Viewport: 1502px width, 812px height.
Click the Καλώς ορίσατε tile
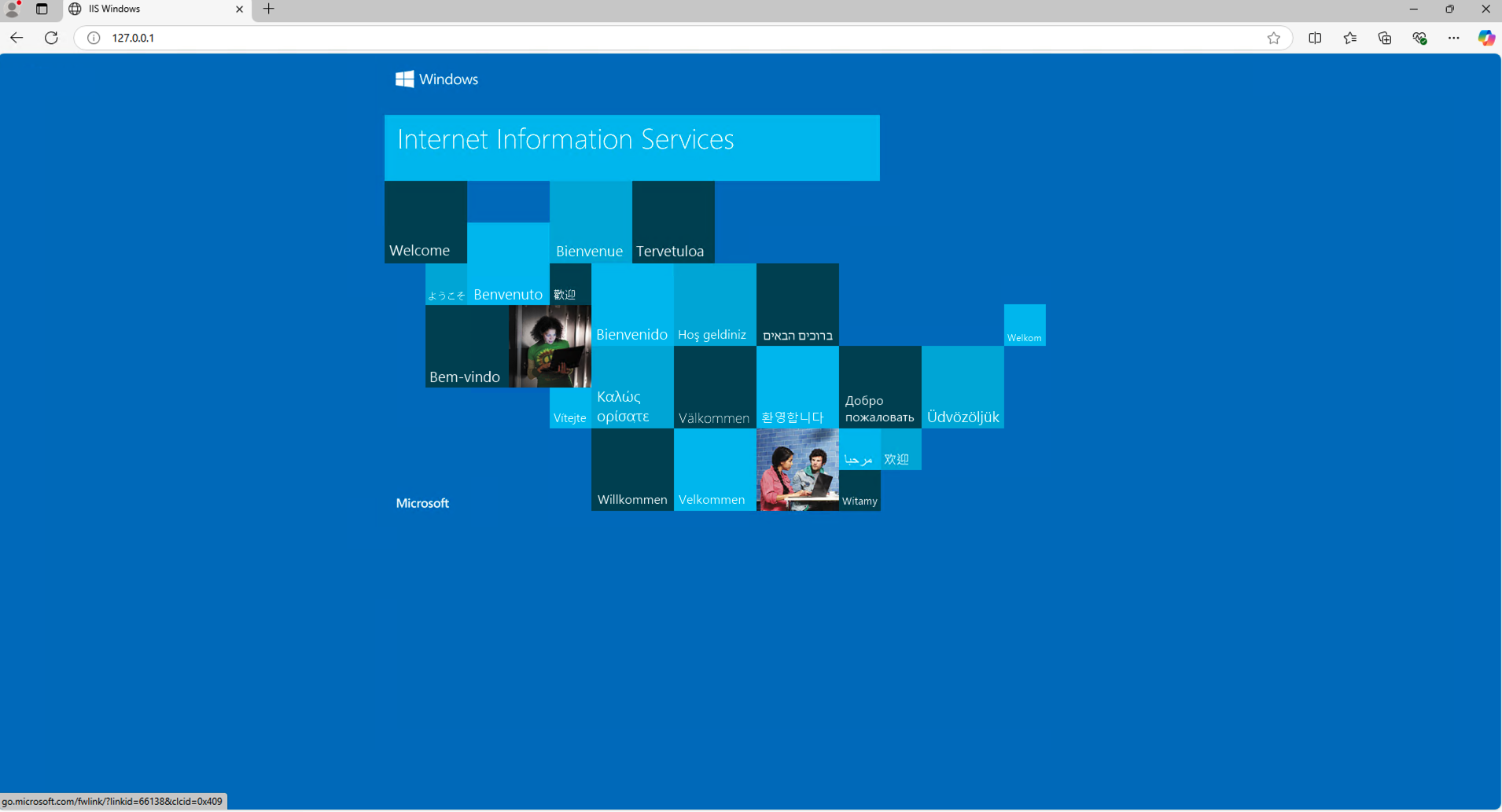tap(632, 387)
